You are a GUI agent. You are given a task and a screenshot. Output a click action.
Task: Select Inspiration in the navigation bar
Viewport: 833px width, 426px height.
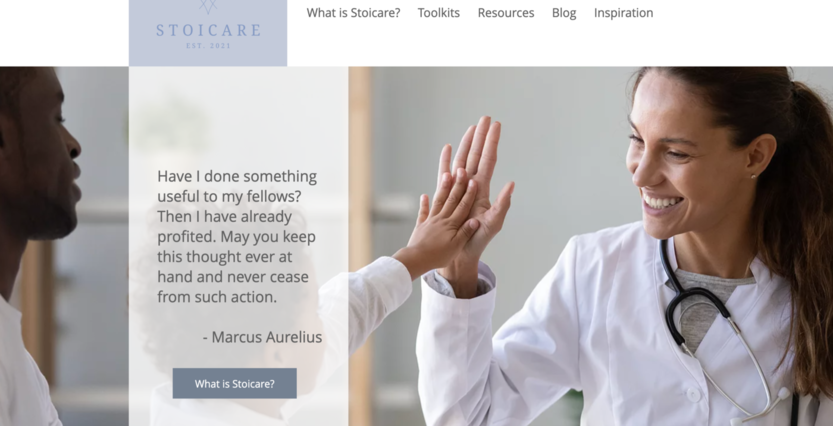(x=624, y=13)
